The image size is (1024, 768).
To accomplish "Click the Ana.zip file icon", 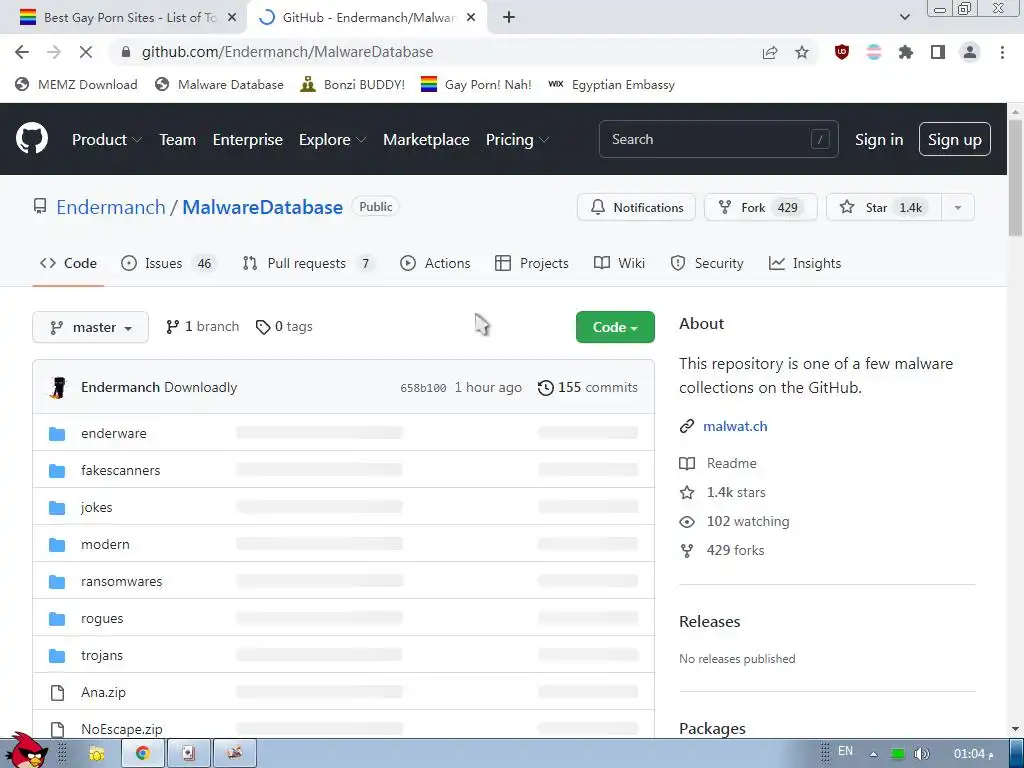I will 57,693.
